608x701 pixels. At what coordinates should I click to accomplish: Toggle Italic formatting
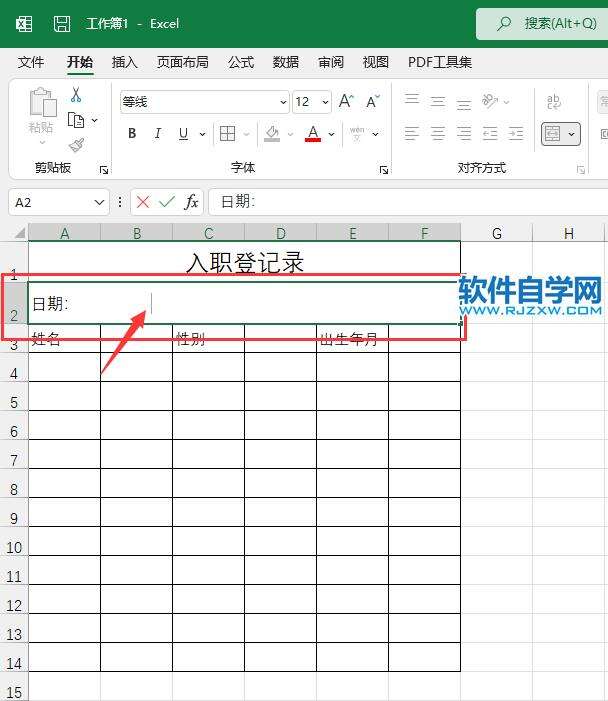(x=158, y=133)
